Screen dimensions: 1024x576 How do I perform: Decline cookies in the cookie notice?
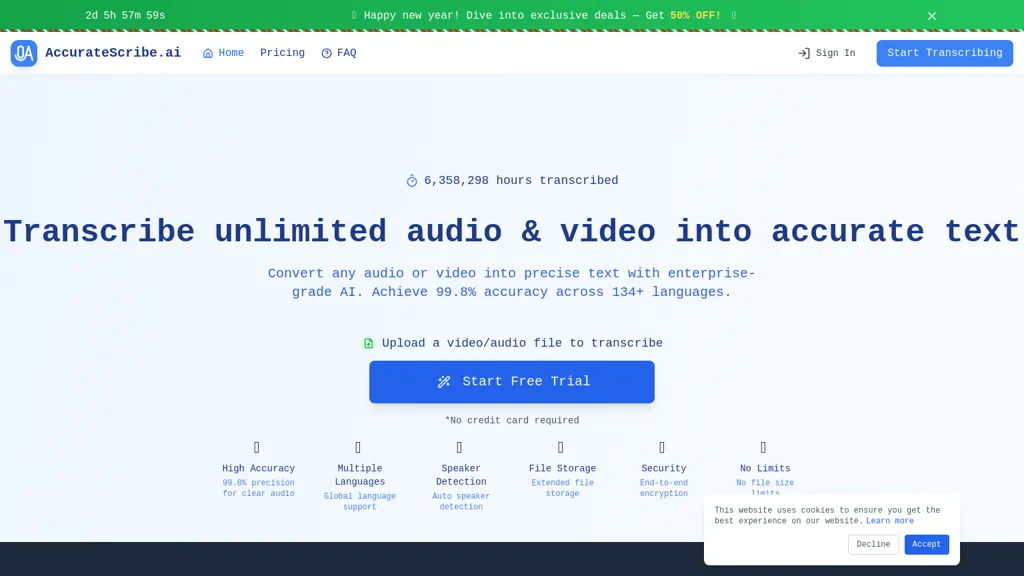873,544
